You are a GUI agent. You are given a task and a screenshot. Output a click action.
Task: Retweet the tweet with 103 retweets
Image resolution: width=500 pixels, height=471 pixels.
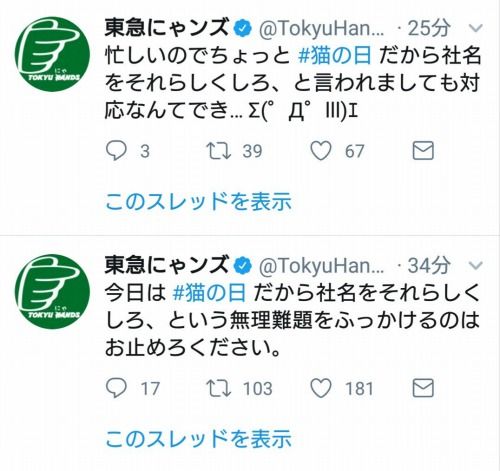click(219, 388)
